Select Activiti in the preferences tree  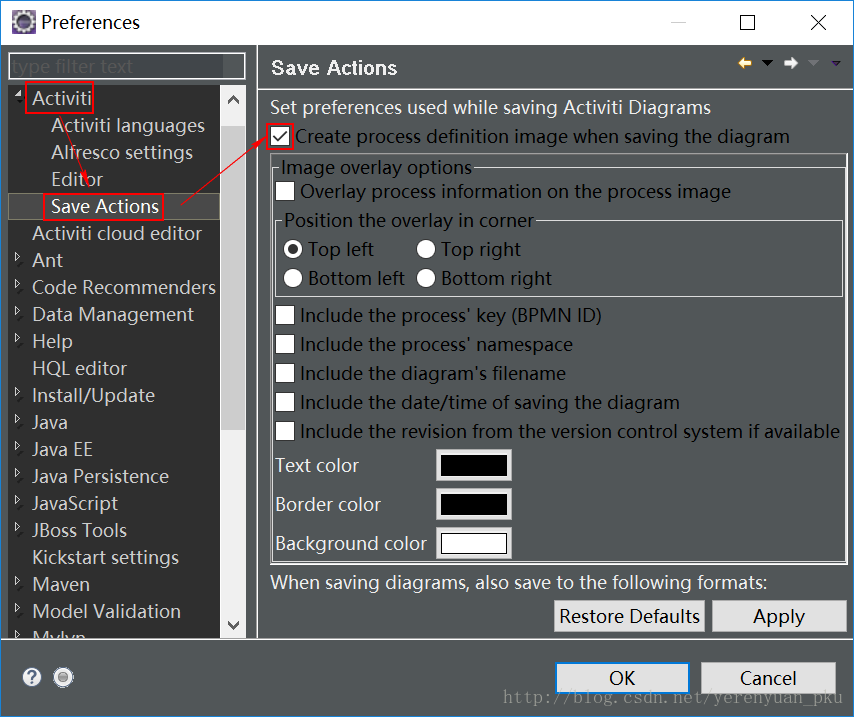pos(62,98)
